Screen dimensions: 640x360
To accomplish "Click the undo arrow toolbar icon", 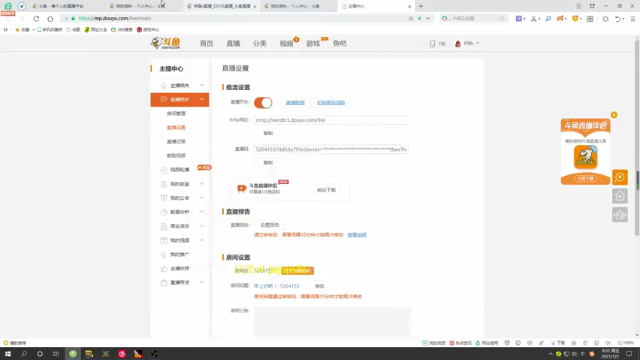I will 618,19.
